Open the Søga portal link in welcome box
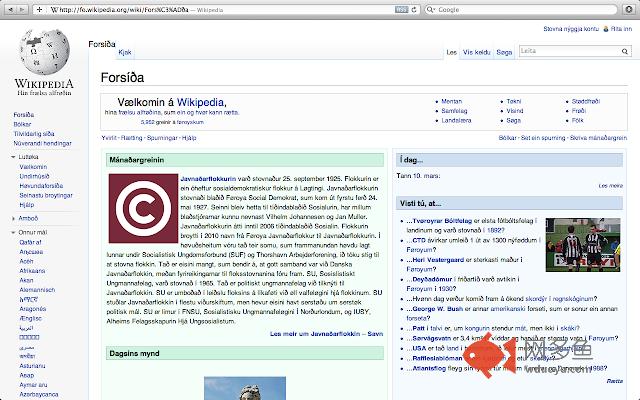 pyautogui.click(x=513, y=120)
